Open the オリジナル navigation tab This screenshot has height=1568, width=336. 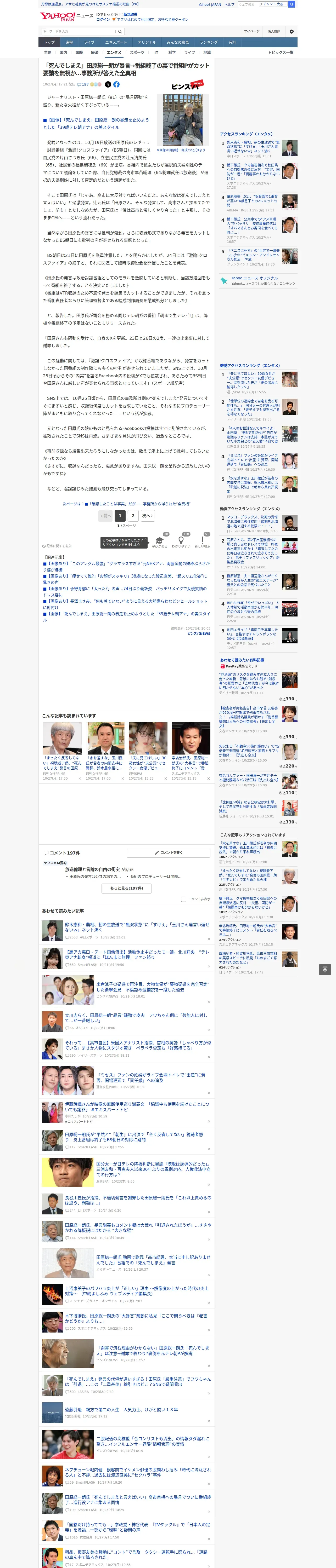pyautogui.click(x=147, y=43)
